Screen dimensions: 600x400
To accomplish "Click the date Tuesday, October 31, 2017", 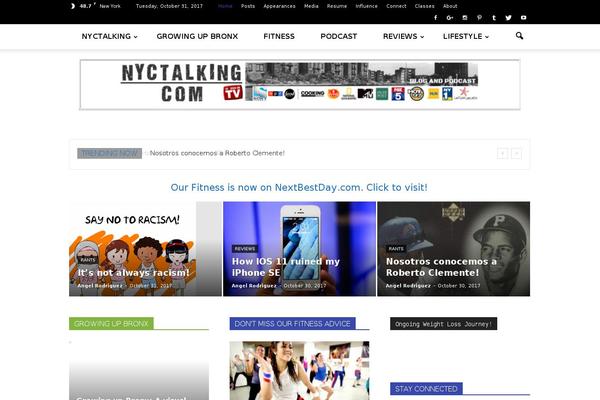I will coord(169,6).
